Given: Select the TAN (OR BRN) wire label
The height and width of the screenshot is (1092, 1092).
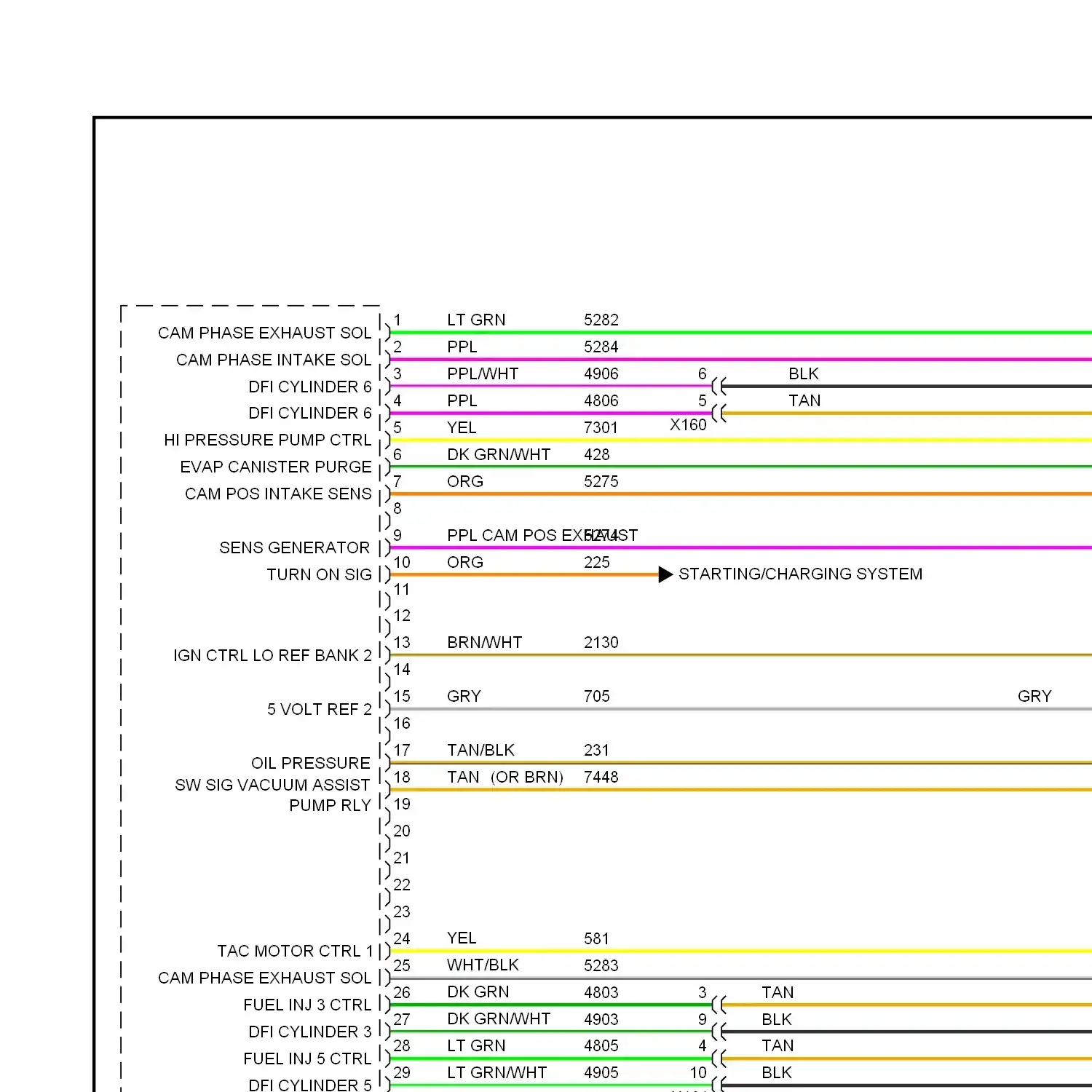Looking at the screenshot, I should [x=505, y=777].
